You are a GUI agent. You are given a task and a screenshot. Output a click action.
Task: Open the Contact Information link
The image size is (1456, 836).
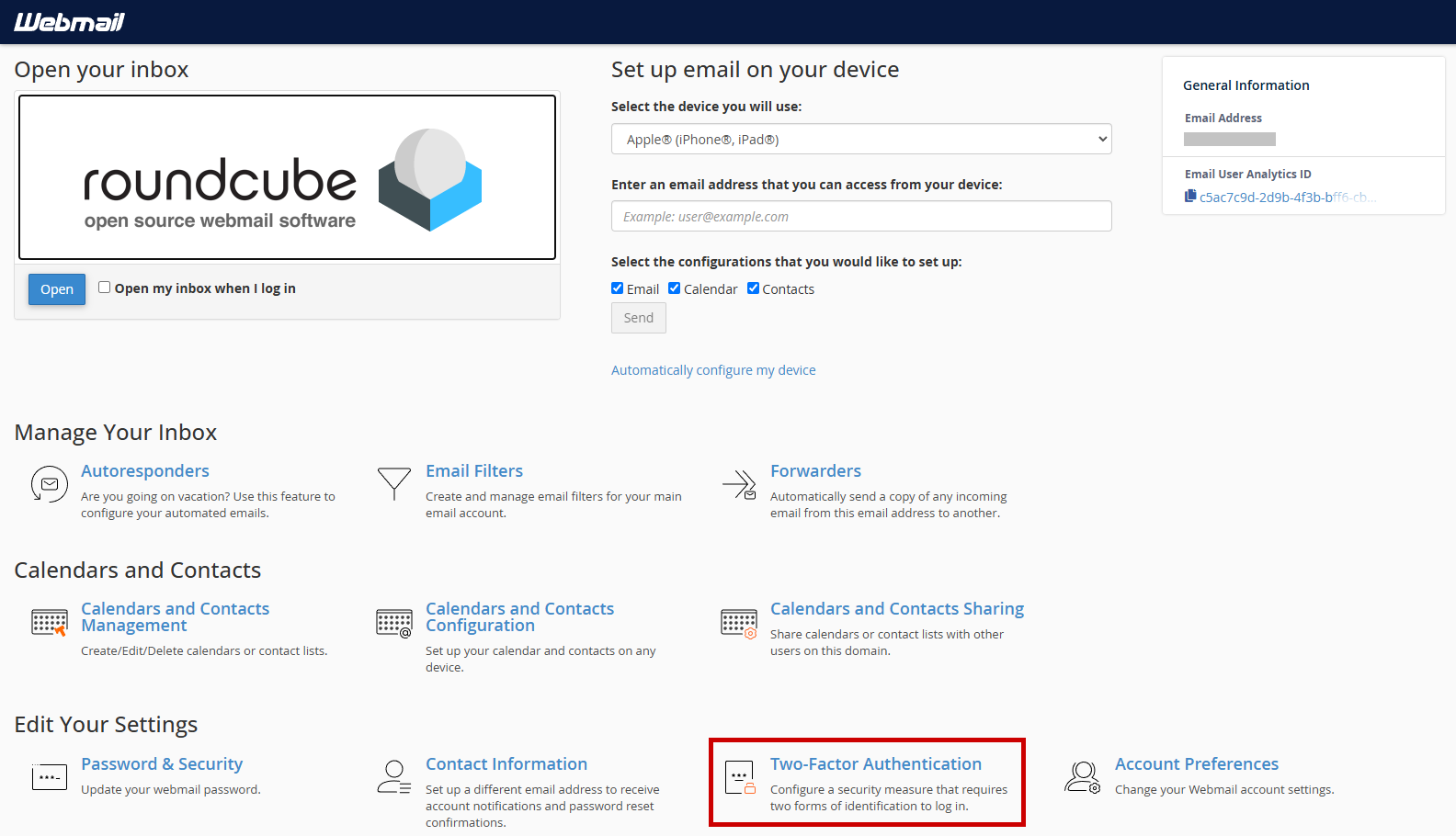506,764
